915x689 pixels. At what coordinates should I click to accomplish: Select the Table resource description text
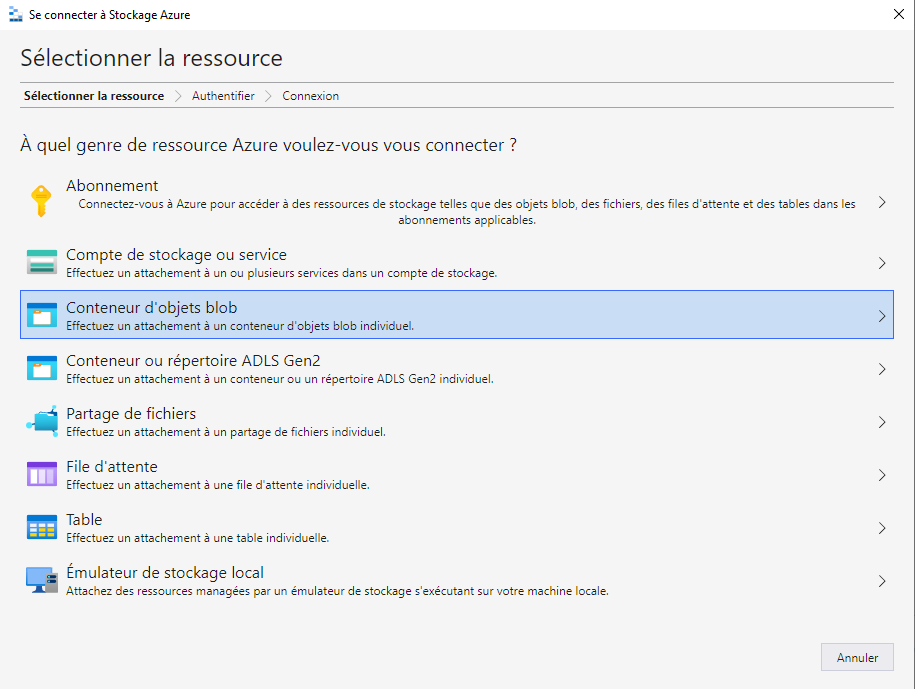[198, 538]
